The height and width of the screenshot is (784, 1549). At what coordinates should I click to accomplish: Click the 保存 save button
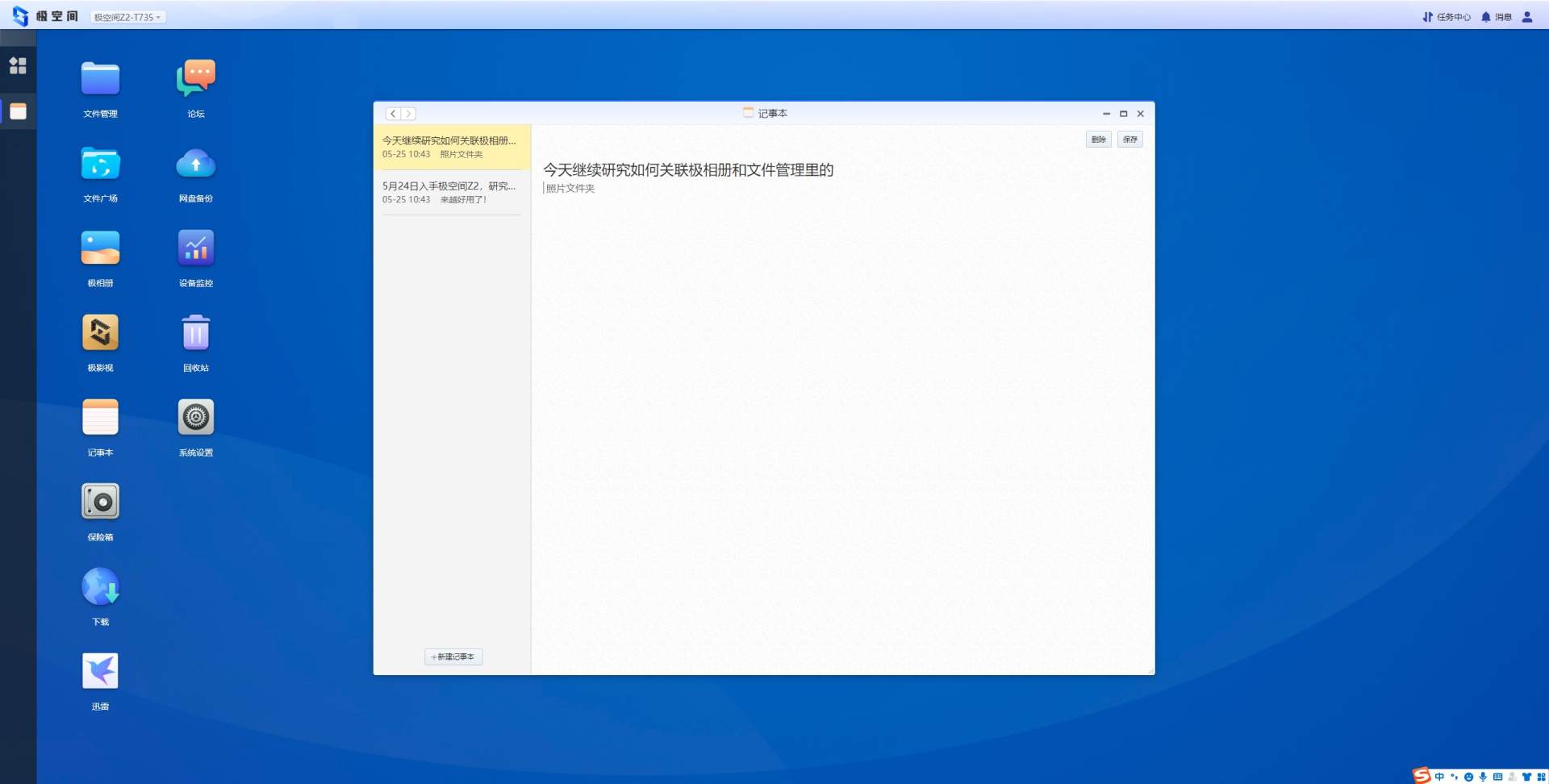pyautogui.click(x=1129, y=140)
